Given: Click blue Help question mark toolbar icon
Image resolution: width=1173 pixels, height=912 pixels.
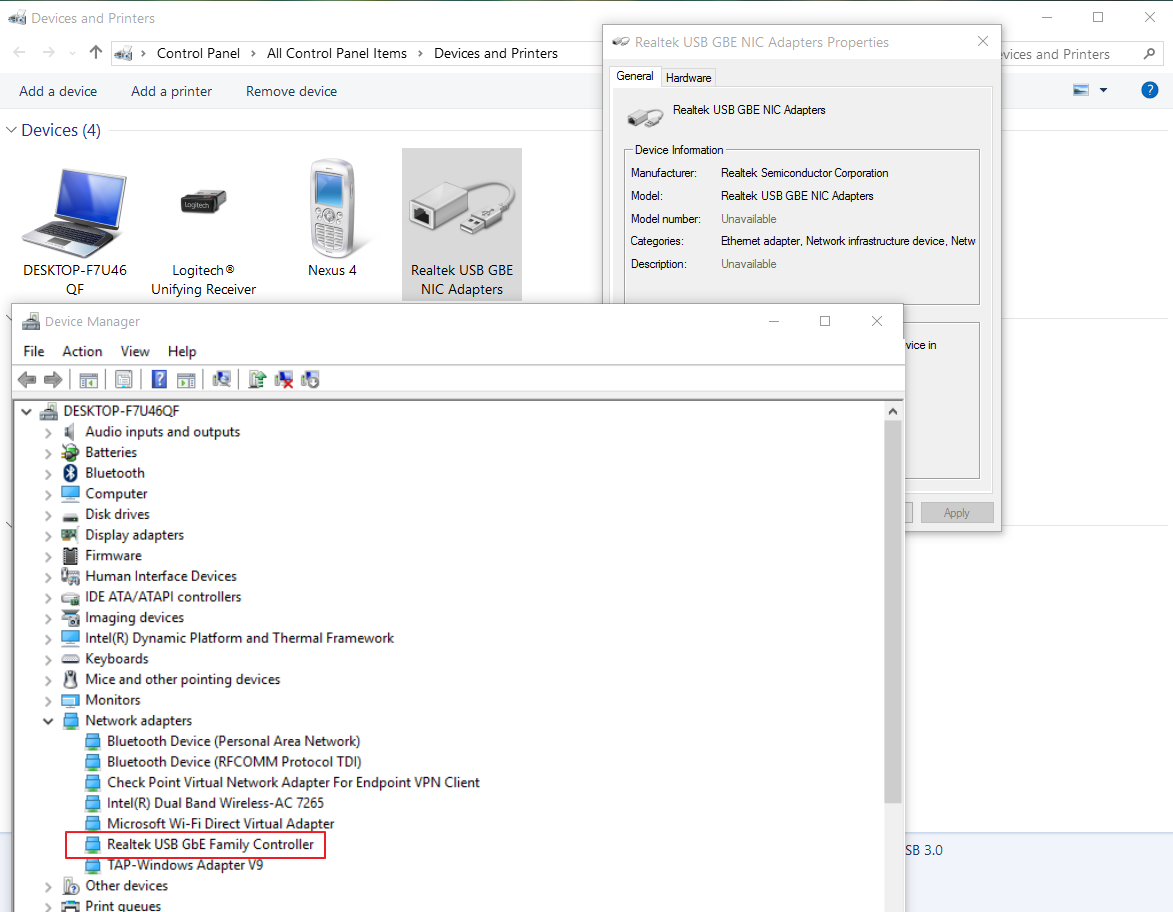Looking at the screenshot, I should (x=159, y=379).
